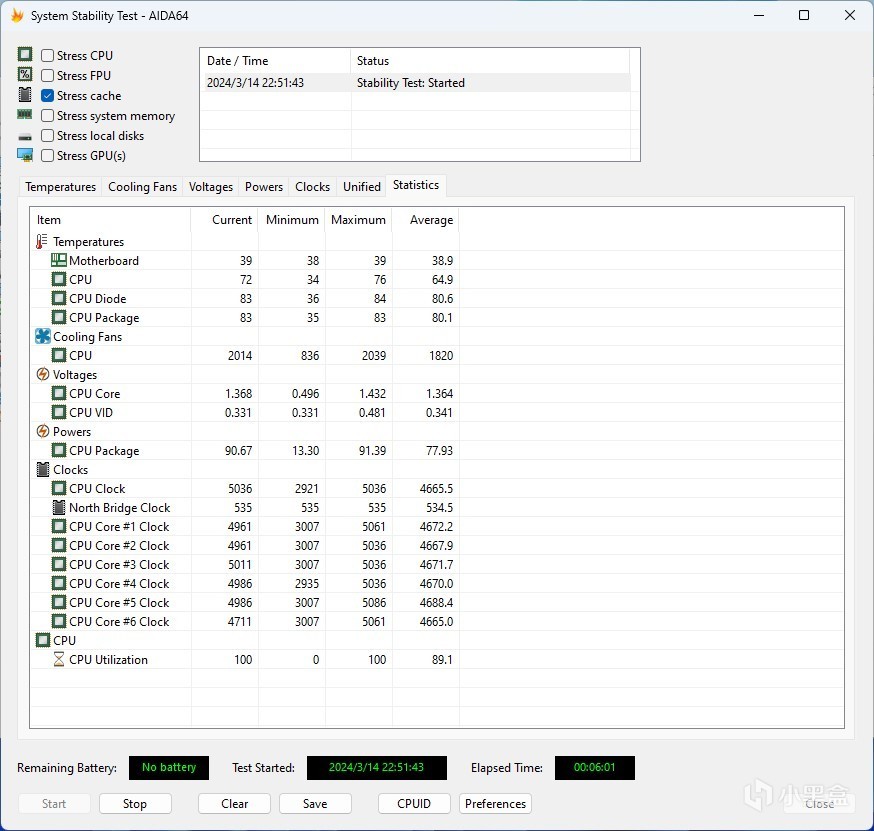Click the CPU Utilization hourglass icon
Screen dimensions: 874x831
point(59,660)
